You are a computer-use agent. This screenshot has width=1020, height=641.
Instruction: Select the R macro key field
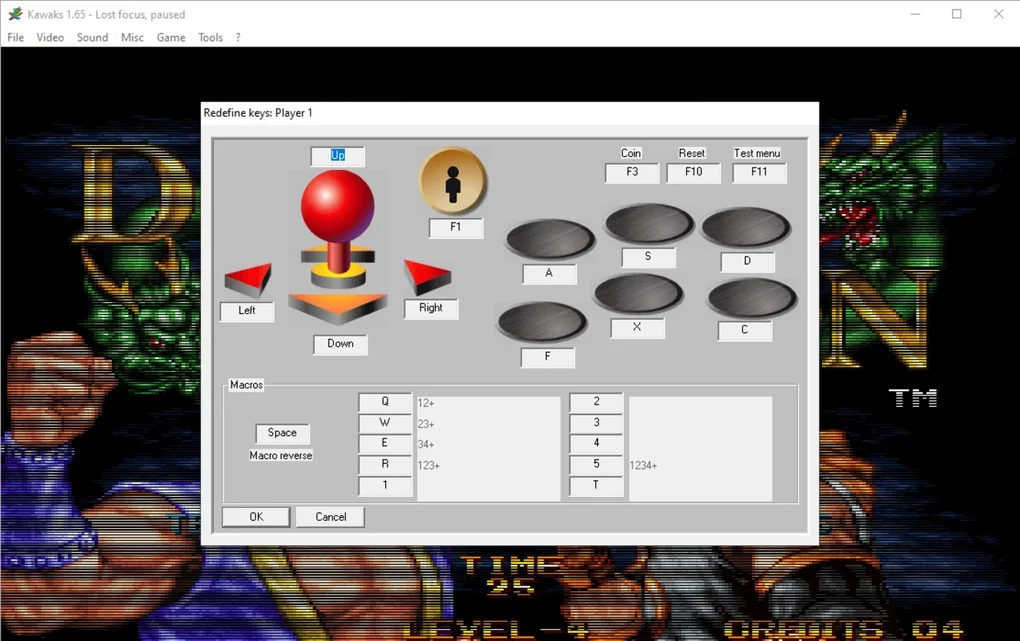tap(385, 465)
